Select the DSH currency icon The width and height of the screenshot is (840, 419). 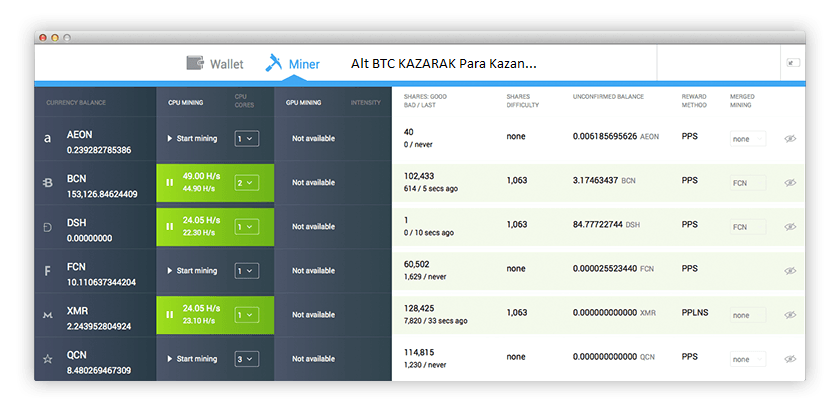click(x=47, y=227)
